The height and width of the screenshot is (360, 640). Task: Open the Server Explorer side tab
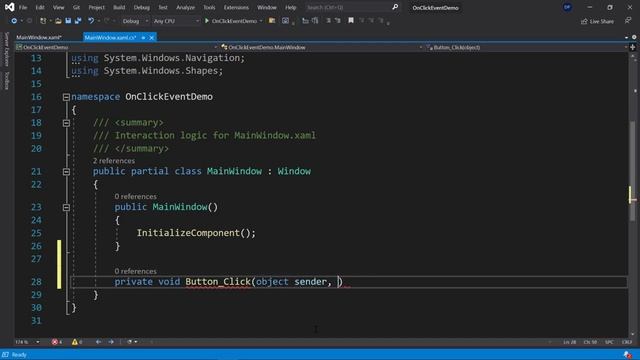[x=7, y=49]
